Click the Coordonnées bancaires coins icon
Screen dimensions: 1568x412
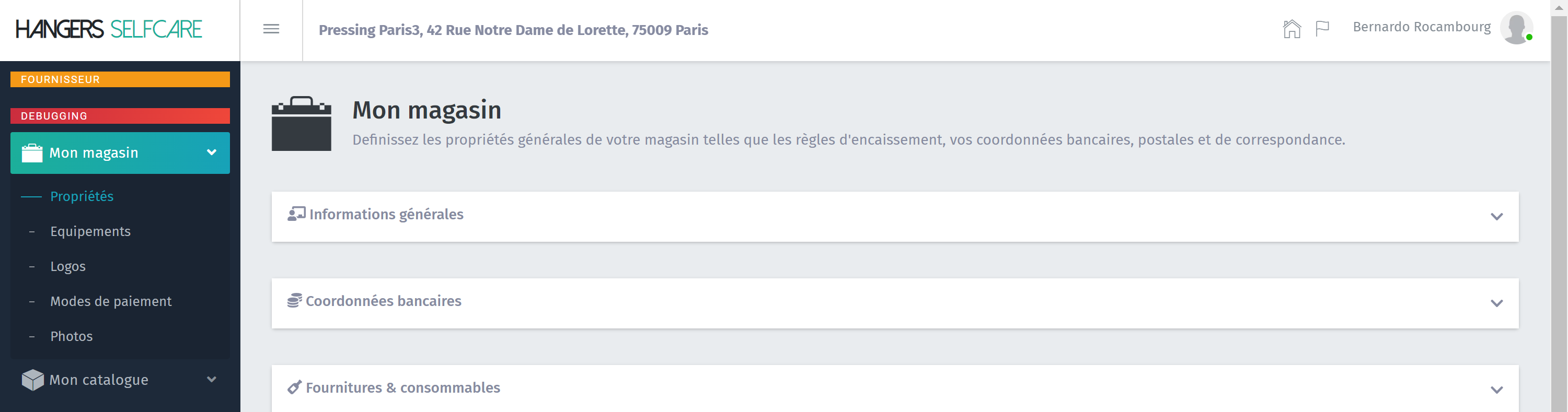click(x=295, y=301)
